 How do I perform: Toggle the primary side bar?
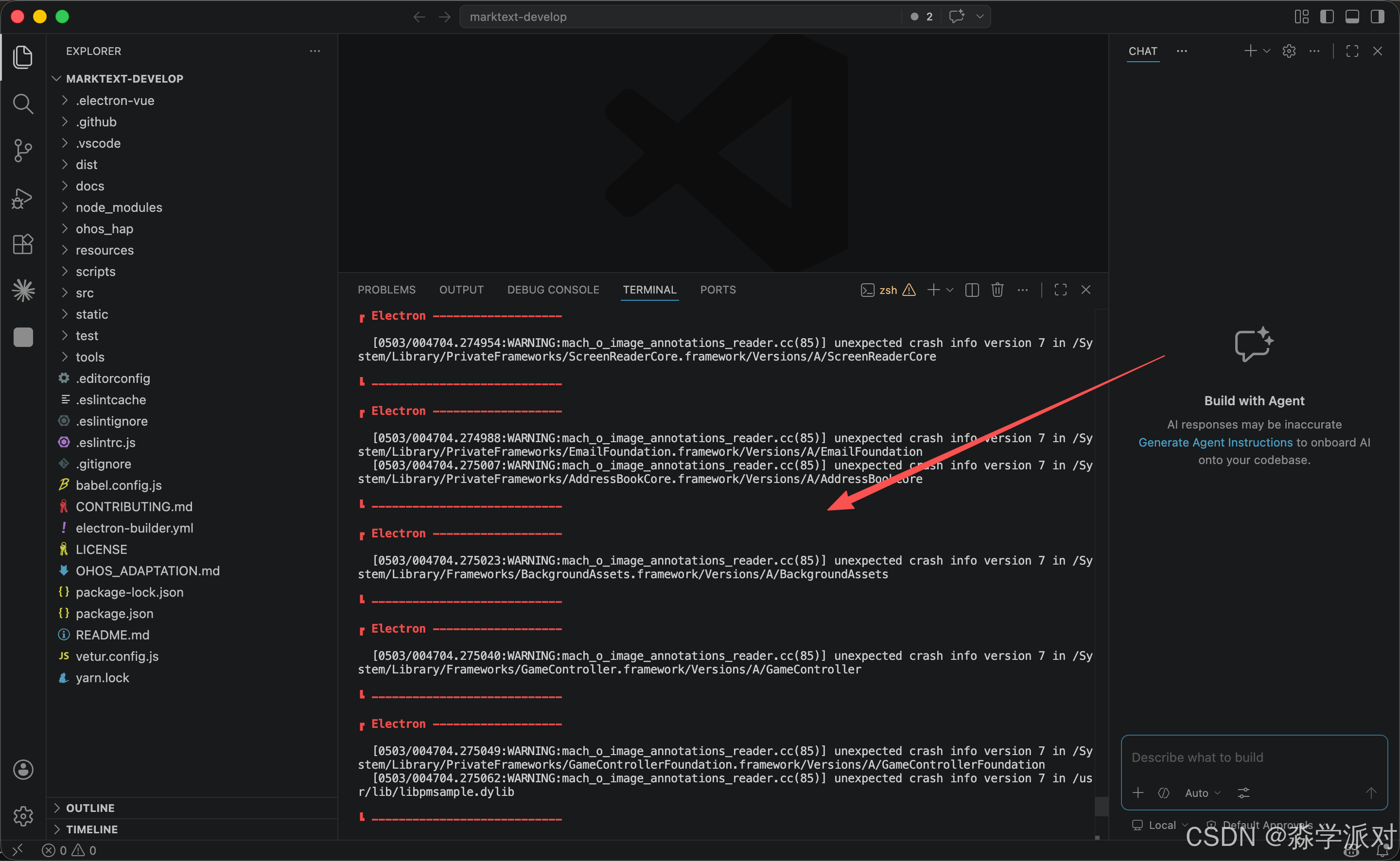click(1327, 17)
